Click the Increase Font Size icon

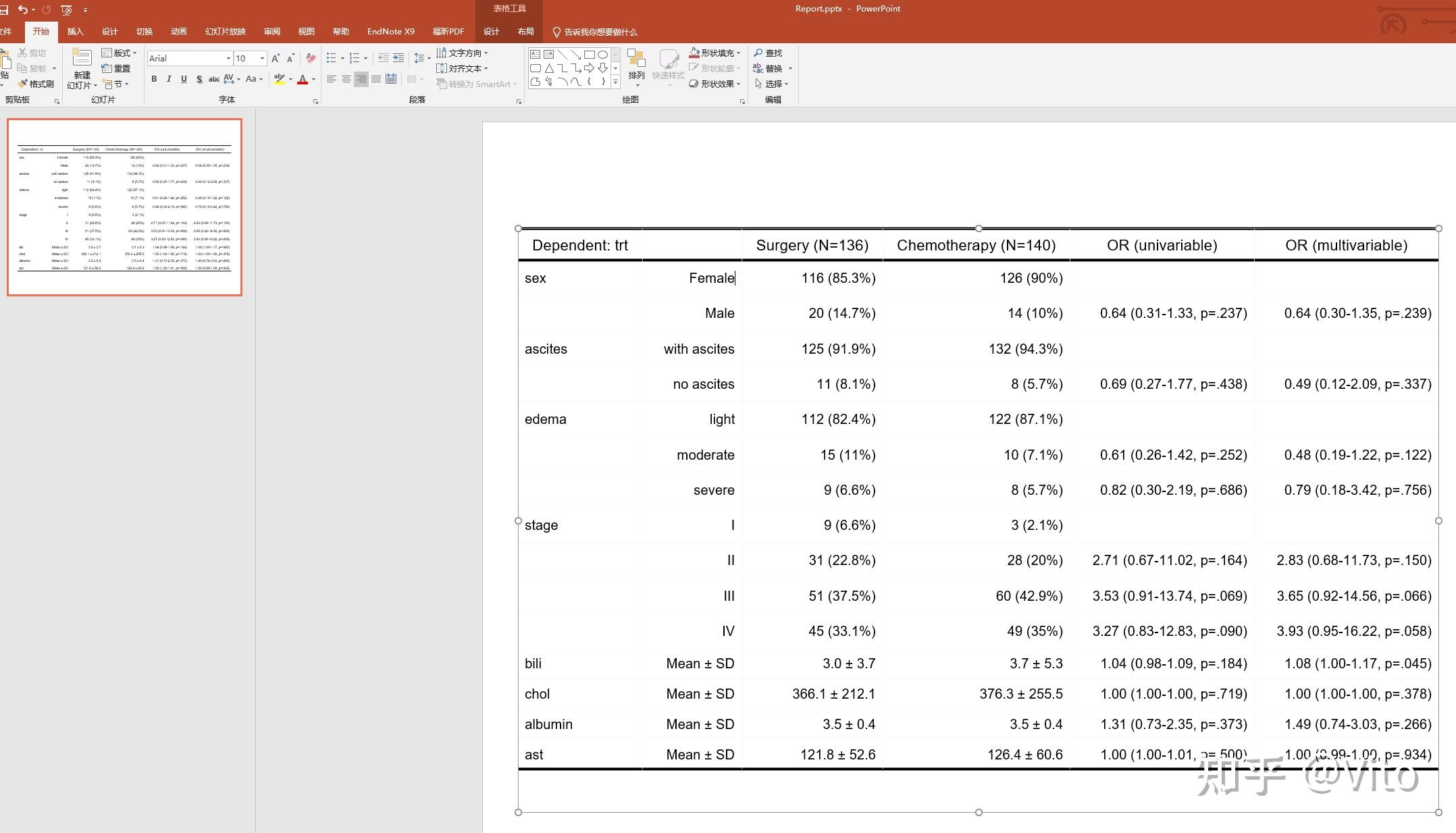tap(276, 59)
